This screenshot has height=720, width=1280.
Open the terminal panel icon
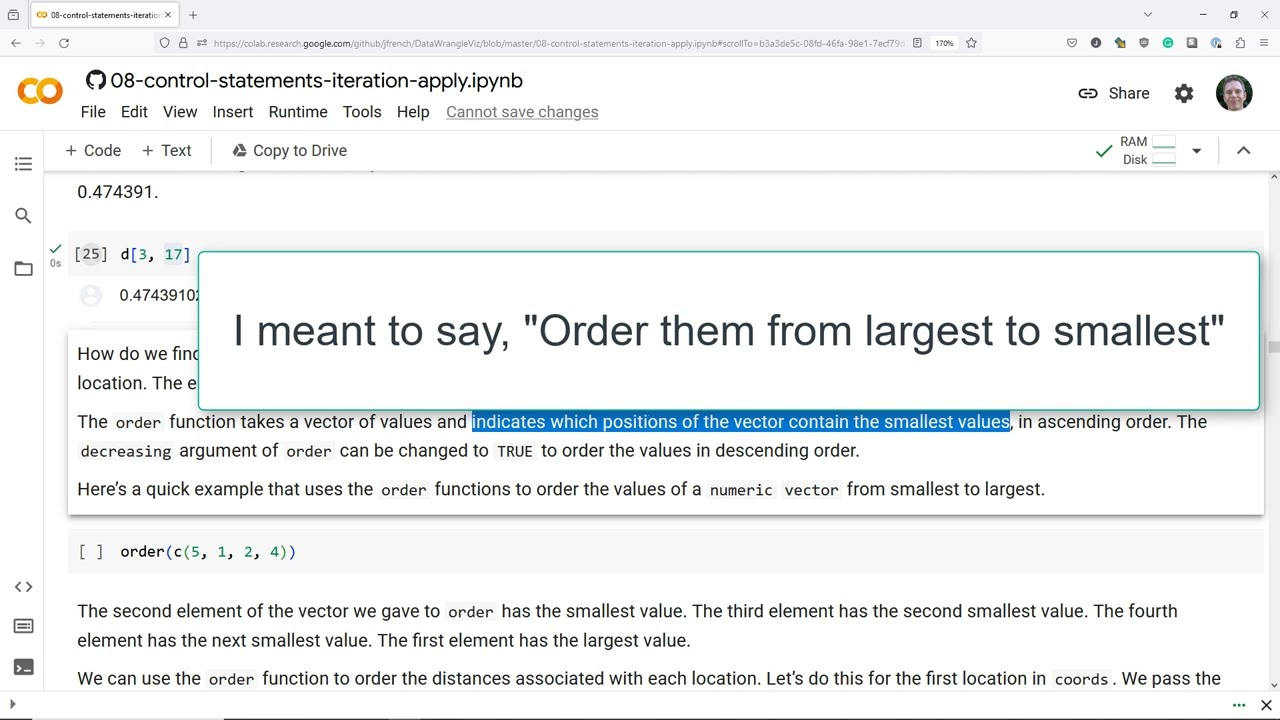23,667
